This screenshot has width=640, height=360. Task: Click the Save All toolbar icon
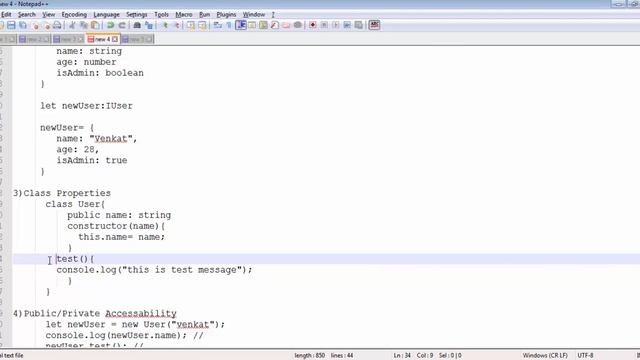point(23,25)
